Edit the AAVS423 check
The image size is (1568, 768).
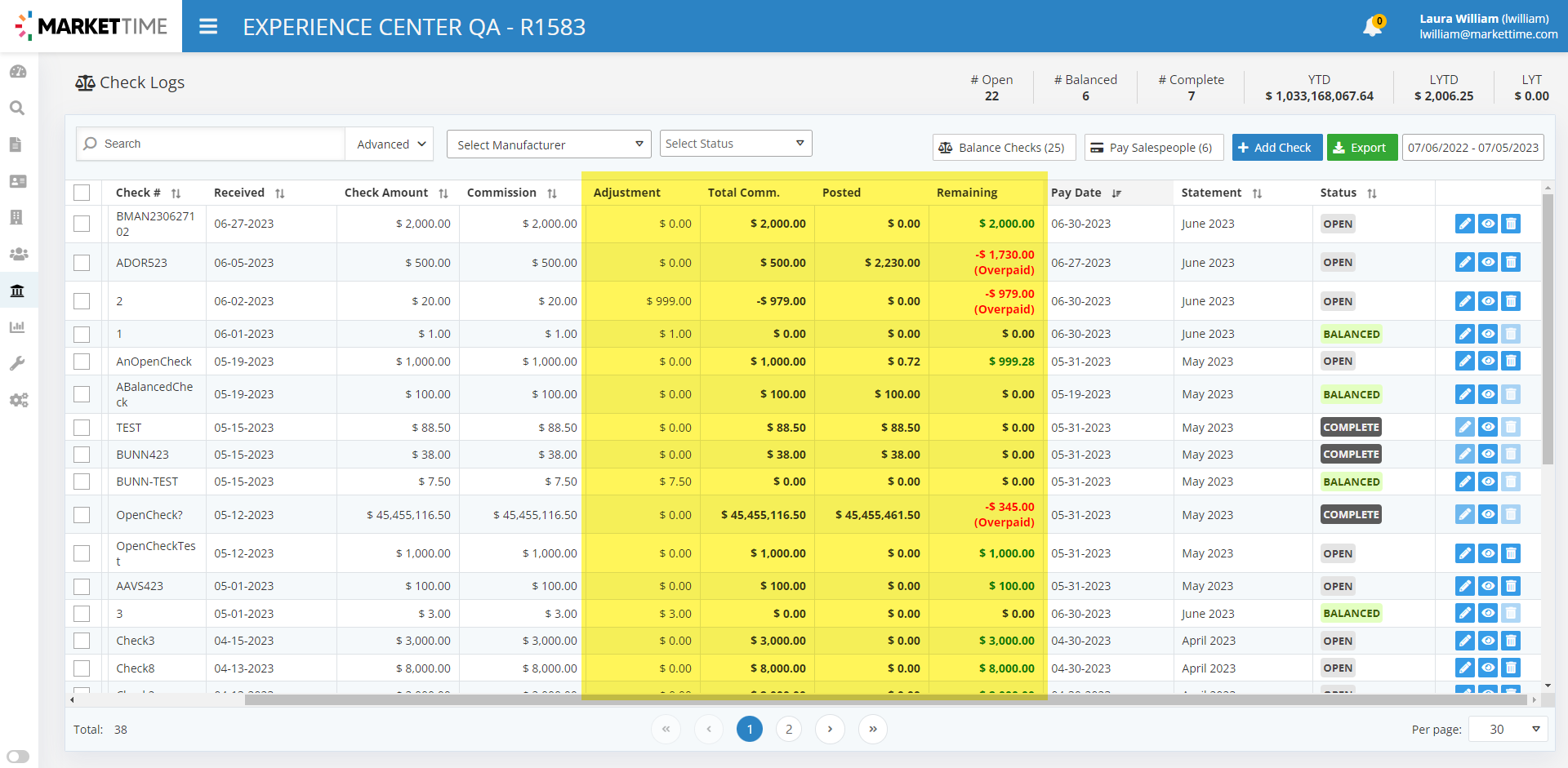coord(1465,586)
